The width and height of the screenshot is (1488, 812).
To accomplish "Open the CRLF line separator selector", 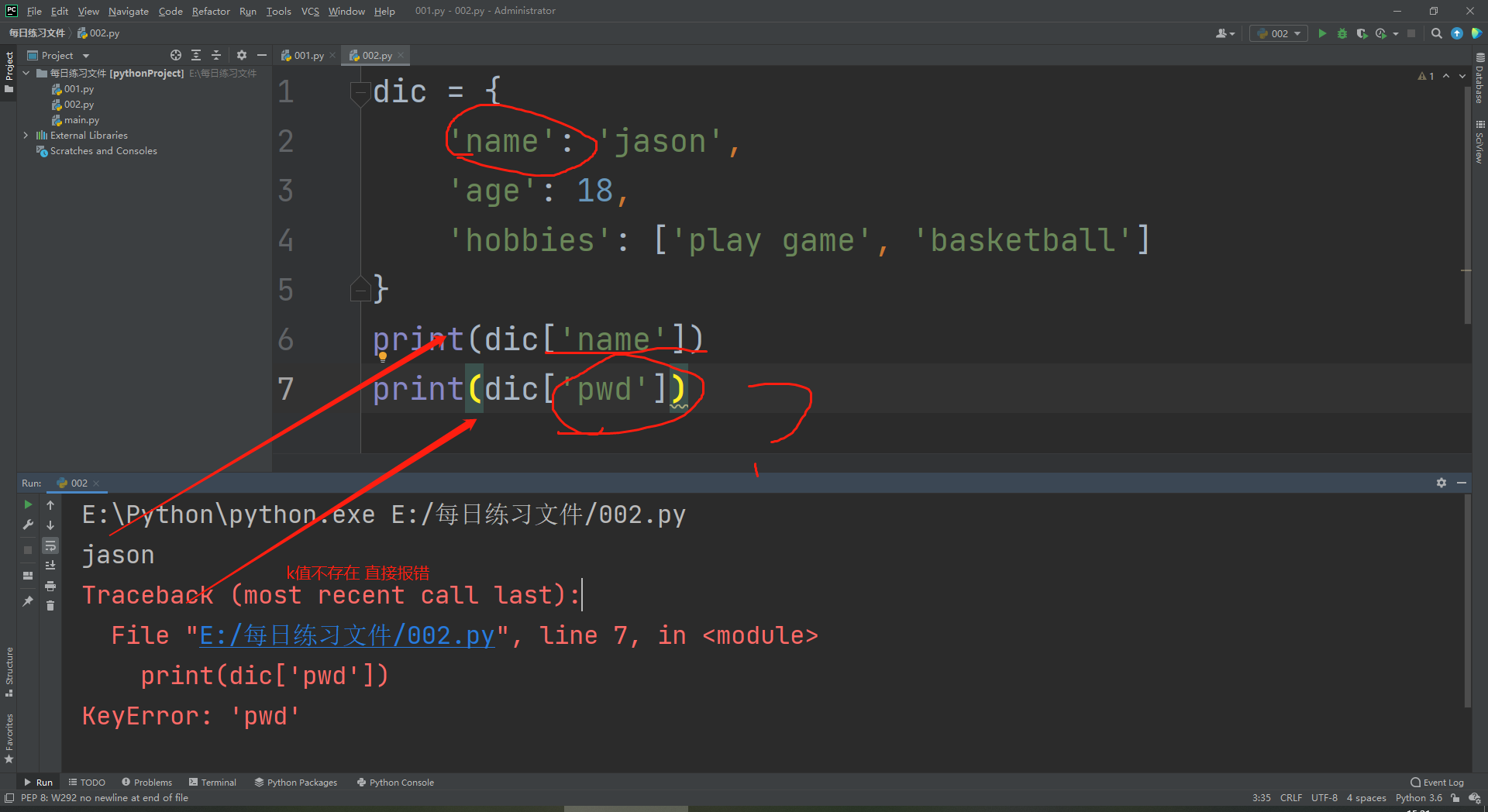I will click(1290, 798).
